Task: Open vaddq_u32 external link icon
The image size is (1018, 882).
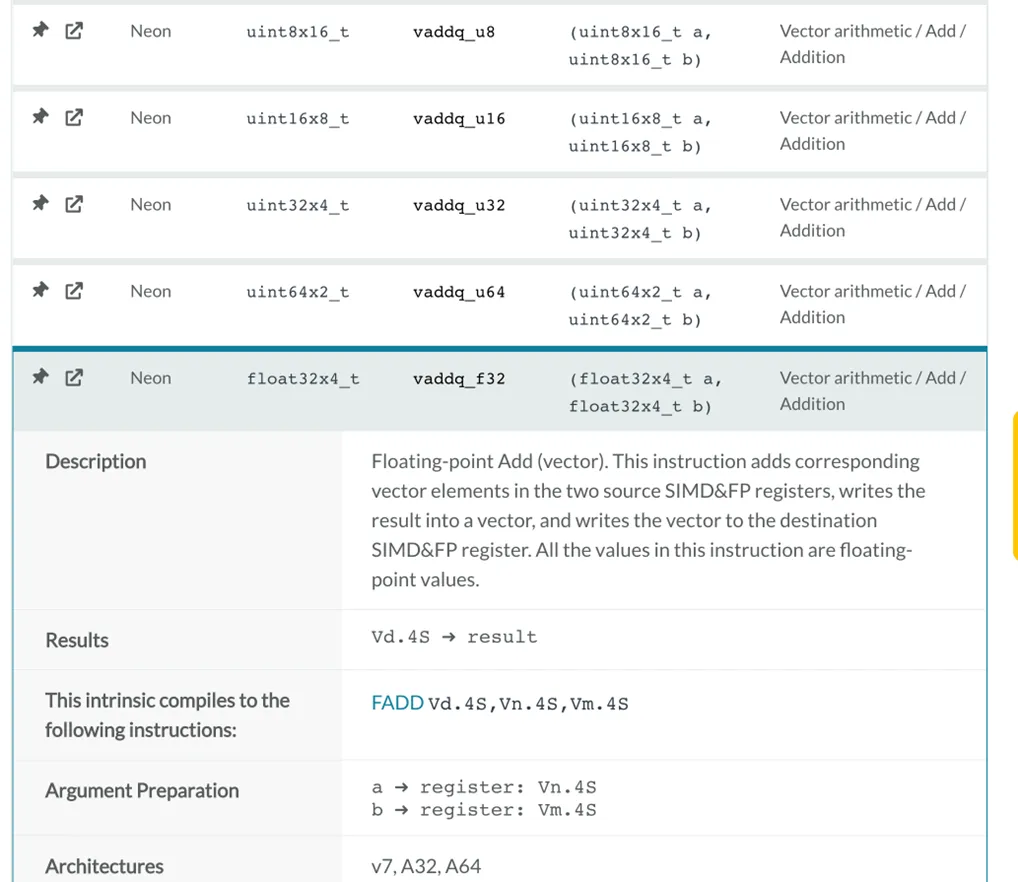Action: coord(74,205)
